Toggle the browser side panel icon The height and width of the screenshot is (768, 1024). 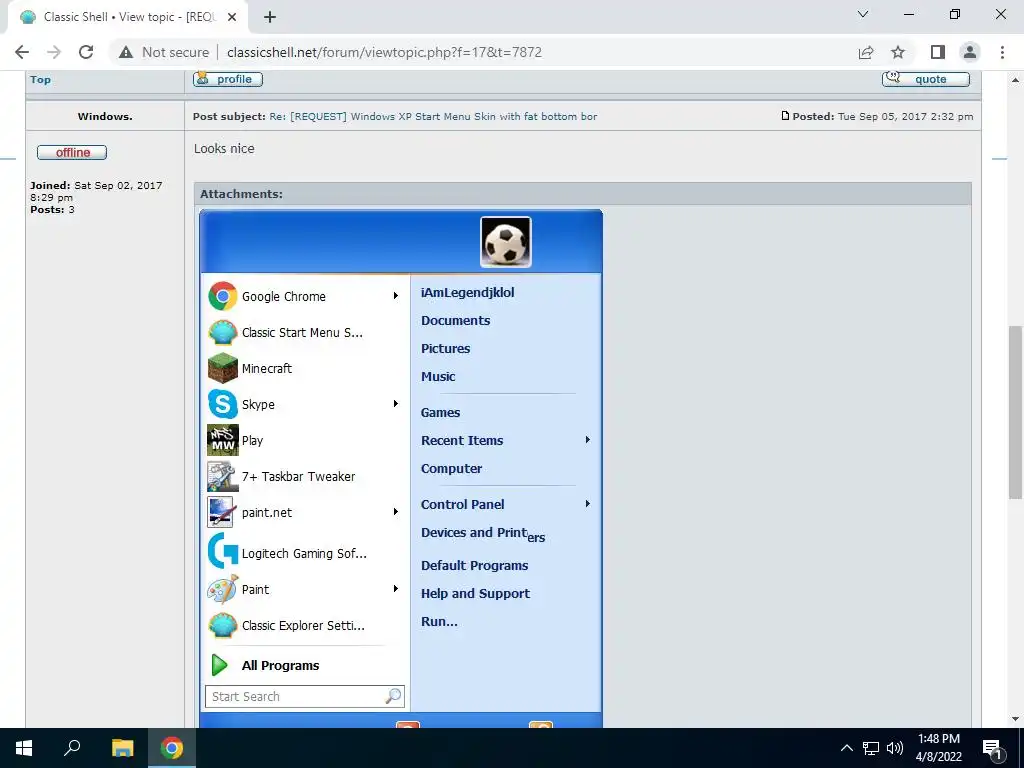pyautogui.click(x=938, y=52)
